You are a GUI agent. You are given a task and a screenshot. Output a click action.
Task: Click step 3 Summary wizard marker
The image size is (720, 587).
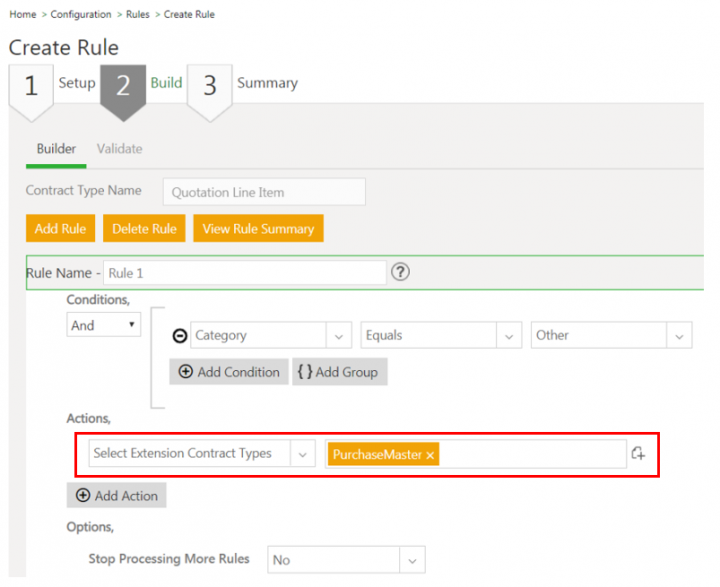coord(210,87)
